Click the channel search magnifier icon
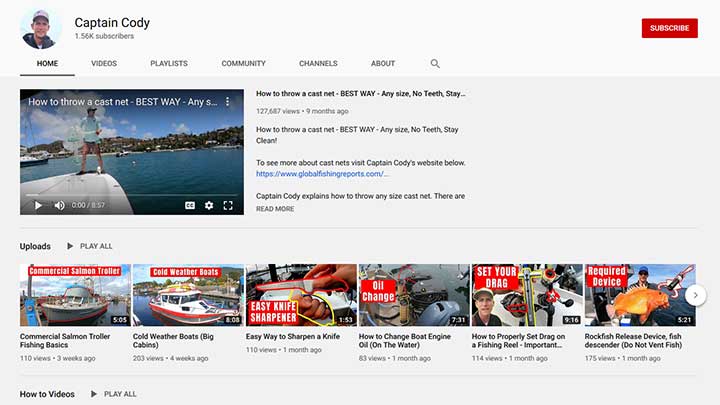Image resolution: width=720 pixels, height=405 pixels. coord(435,64)
